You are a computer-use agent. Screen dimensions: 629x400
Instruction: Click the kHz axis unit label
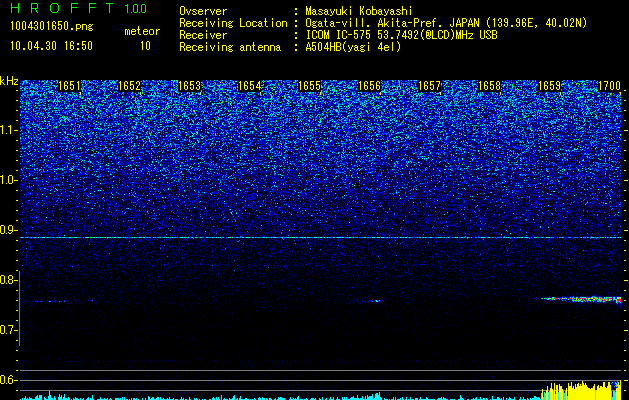[x=9, y=81]
